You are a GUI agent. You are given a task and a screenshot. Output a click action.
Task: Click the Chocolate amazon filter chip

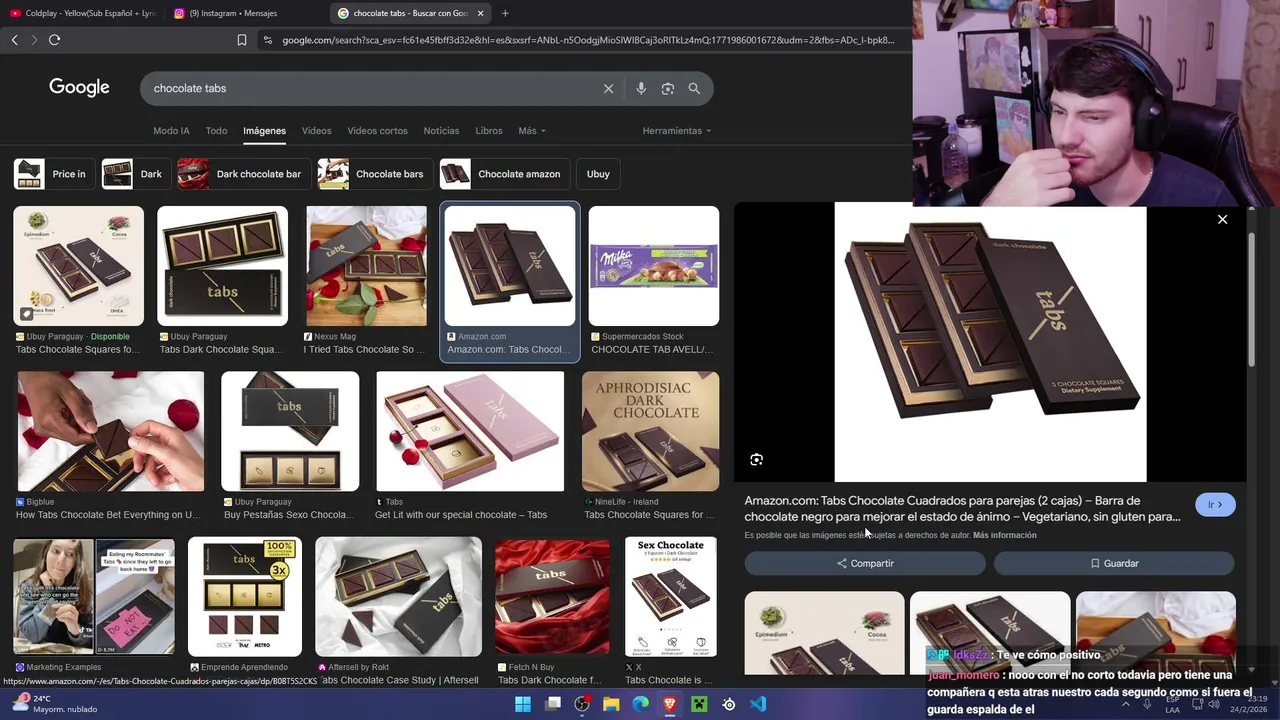504,174
